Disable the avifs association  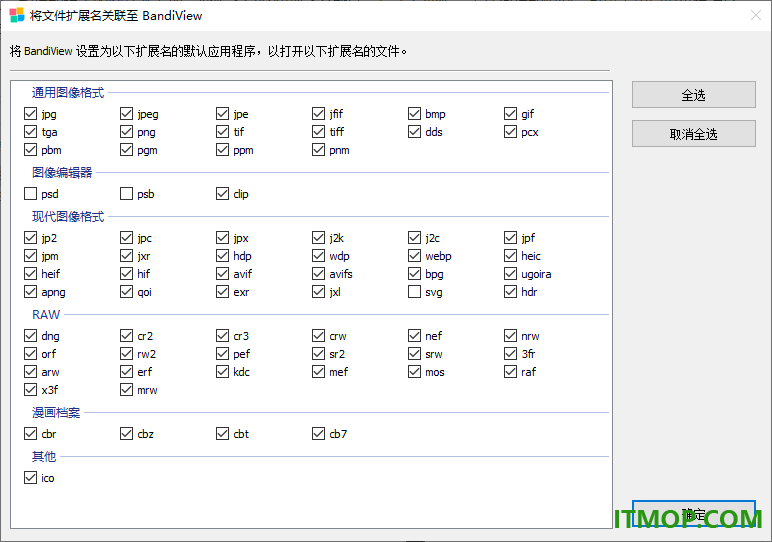click(319, 274)
